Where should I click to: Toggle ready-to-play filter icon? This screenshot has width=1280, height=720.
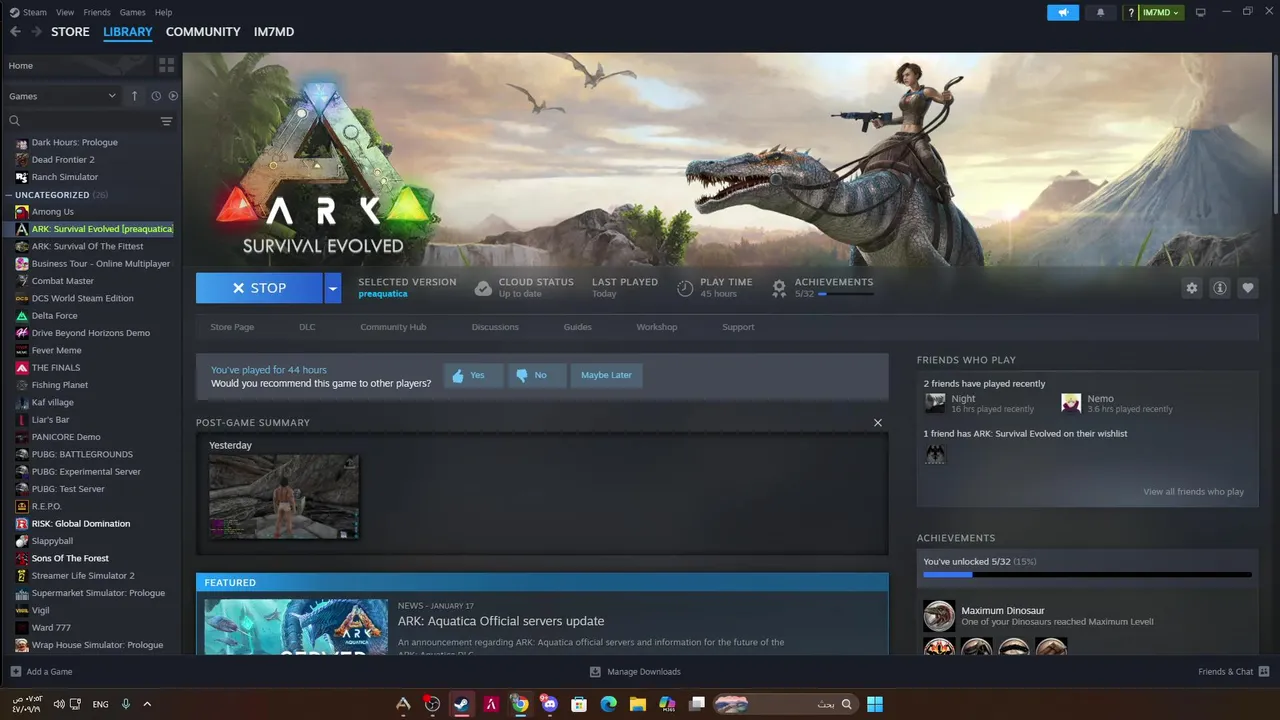point(173,96)
